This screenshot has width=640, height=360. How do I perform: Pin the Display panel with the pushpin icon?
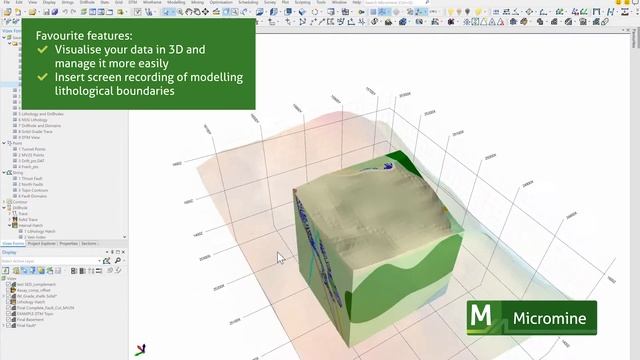[x=112, y=252]
